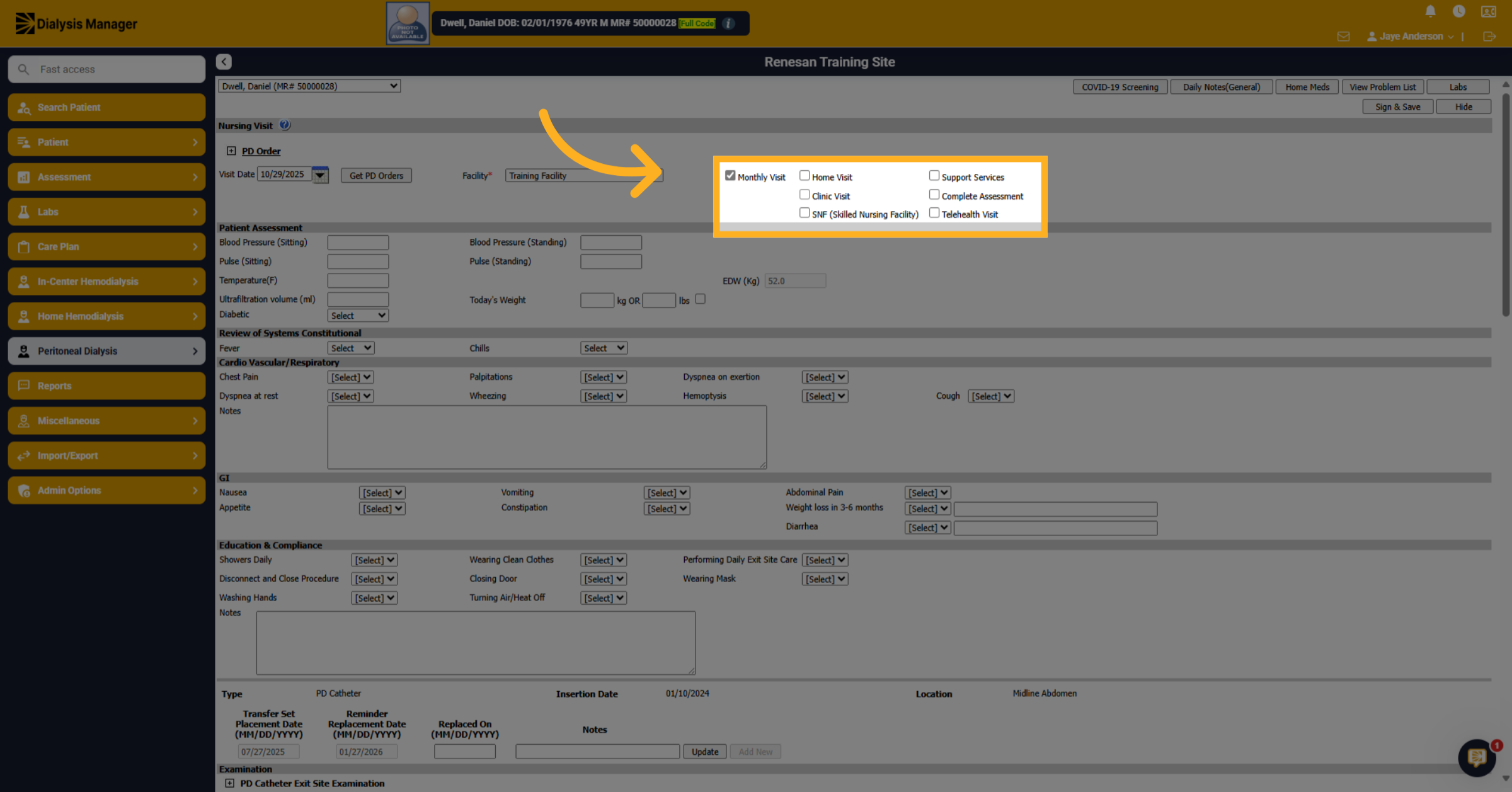
Task: Open the patient selector dropdown
Action: click(x=309, y=86)
